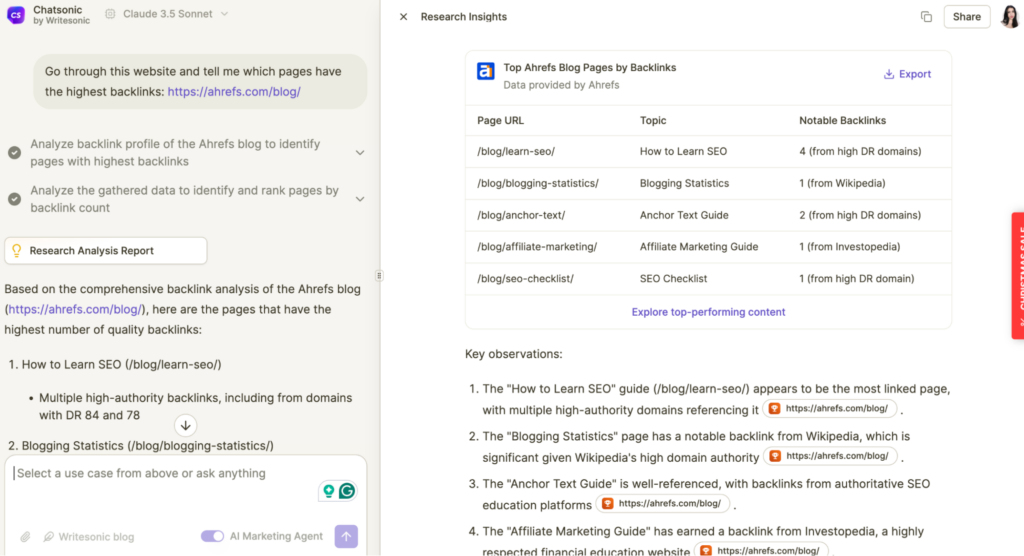Select the Topic column header
The image size is (1024, 556).
(x=653, y=120)
